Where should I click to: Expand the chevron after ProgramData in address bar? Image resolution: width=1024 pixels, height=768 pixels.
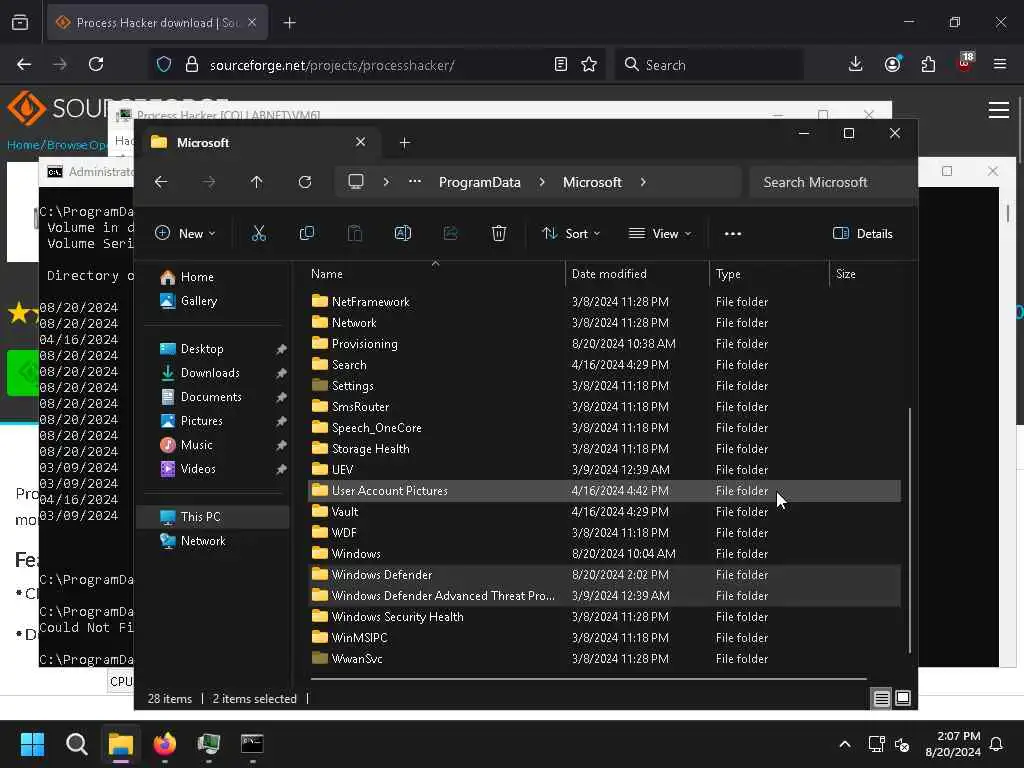pyautogui.click(x=542, y=182)
